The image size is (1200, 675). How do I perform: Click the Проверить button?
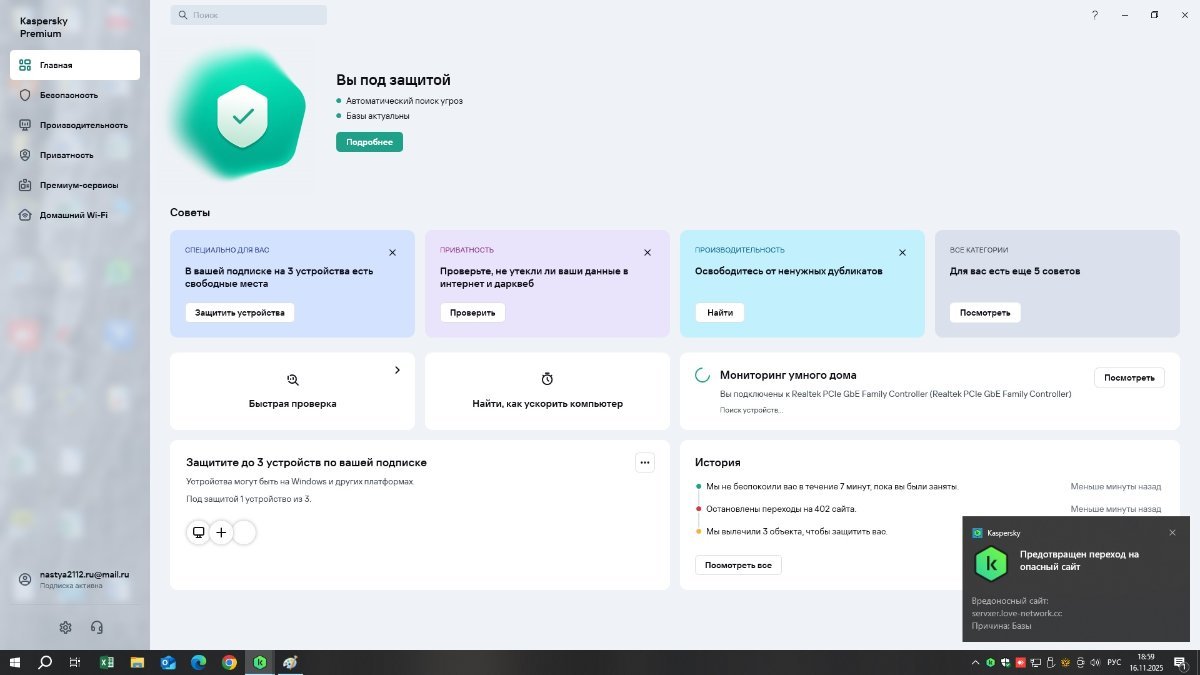click(472, 312)
